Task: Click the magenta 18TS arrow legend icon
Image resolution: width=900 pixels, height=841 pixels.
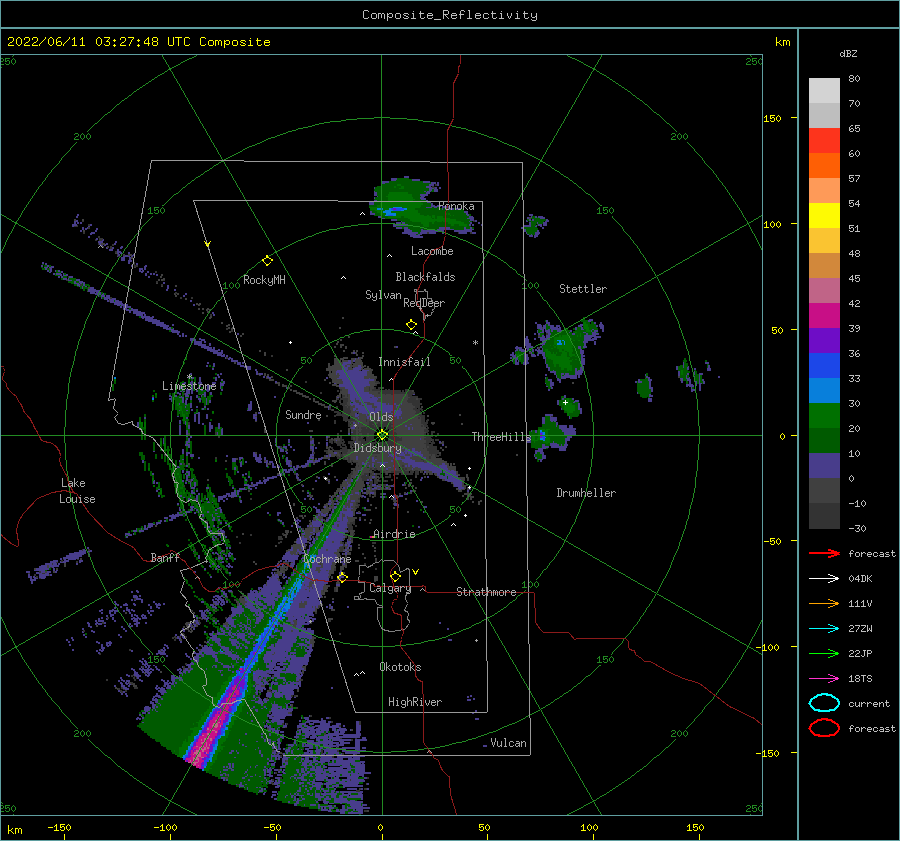Action: [824, 679]
